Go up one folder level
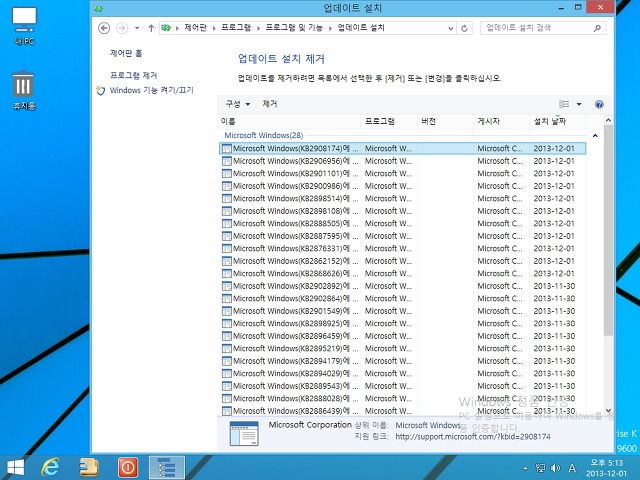Image resolution: width=640 pixels, height=480 pixels. coord(151,28)
